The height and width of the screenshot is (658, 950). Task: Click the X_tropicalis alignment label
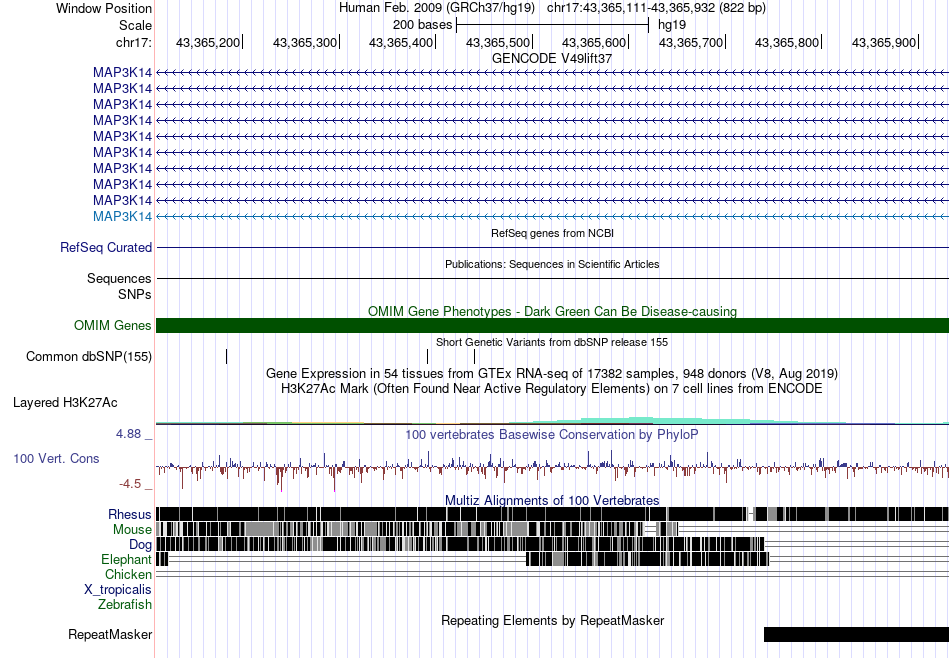(x=118, y=590)
